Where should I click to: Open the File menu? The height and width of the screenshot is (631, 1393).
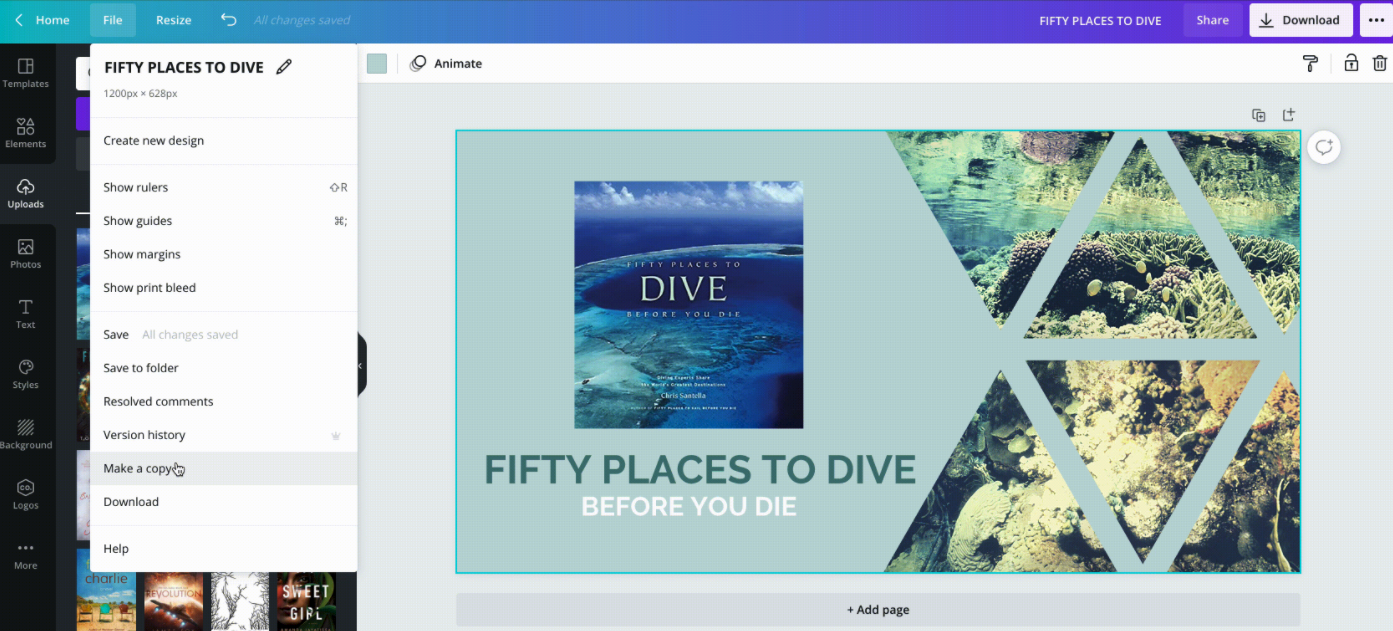pyautogui.click(x=113, y=20)
